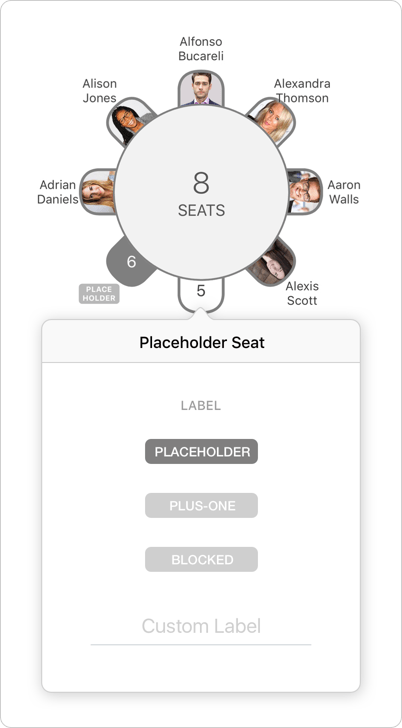Click the Adrian Daniels name label

58,192
